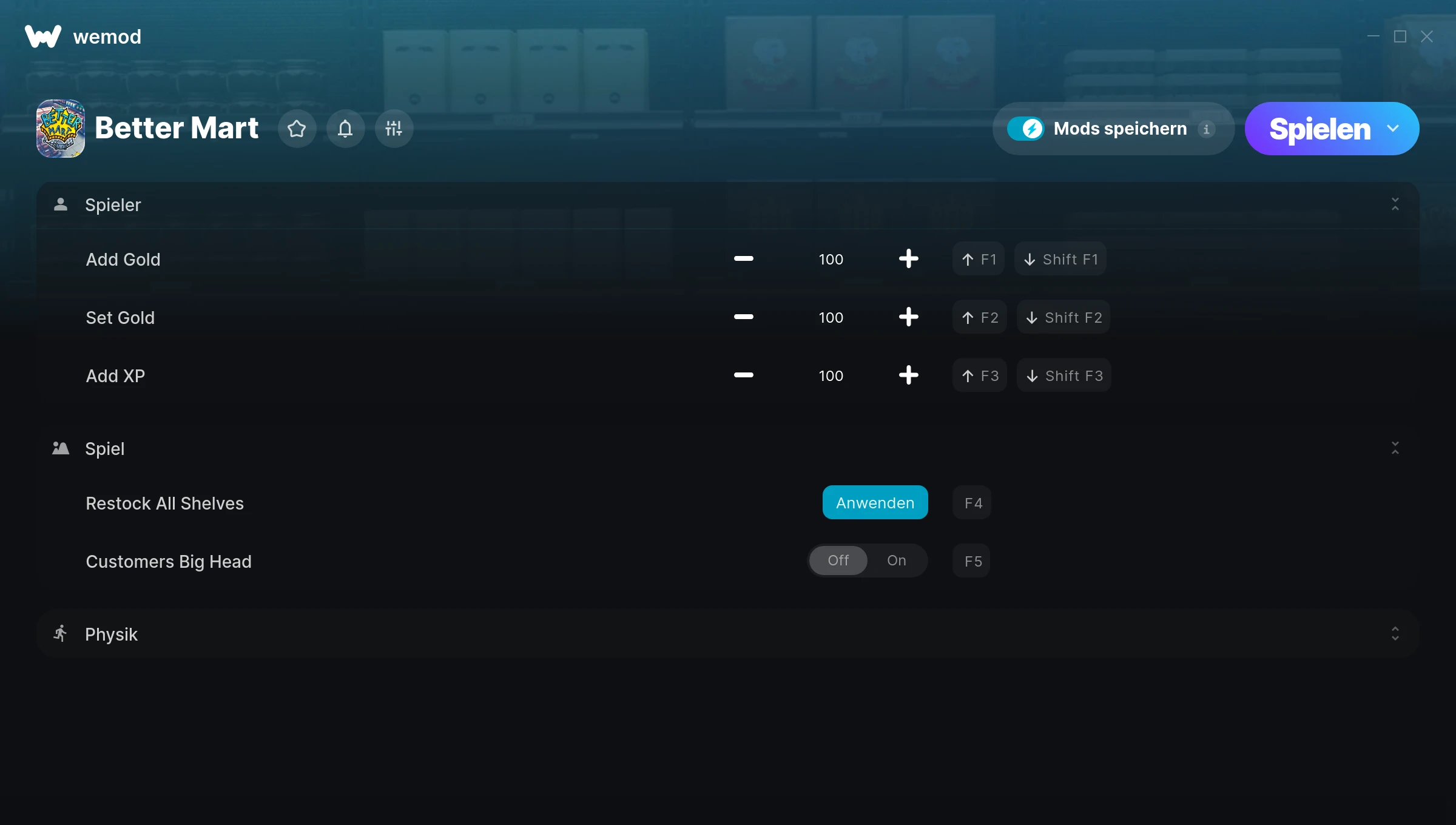Click the Add XP F3 increase hotkey
This screenshot has height=825, width=1456.
coord(980,375)
